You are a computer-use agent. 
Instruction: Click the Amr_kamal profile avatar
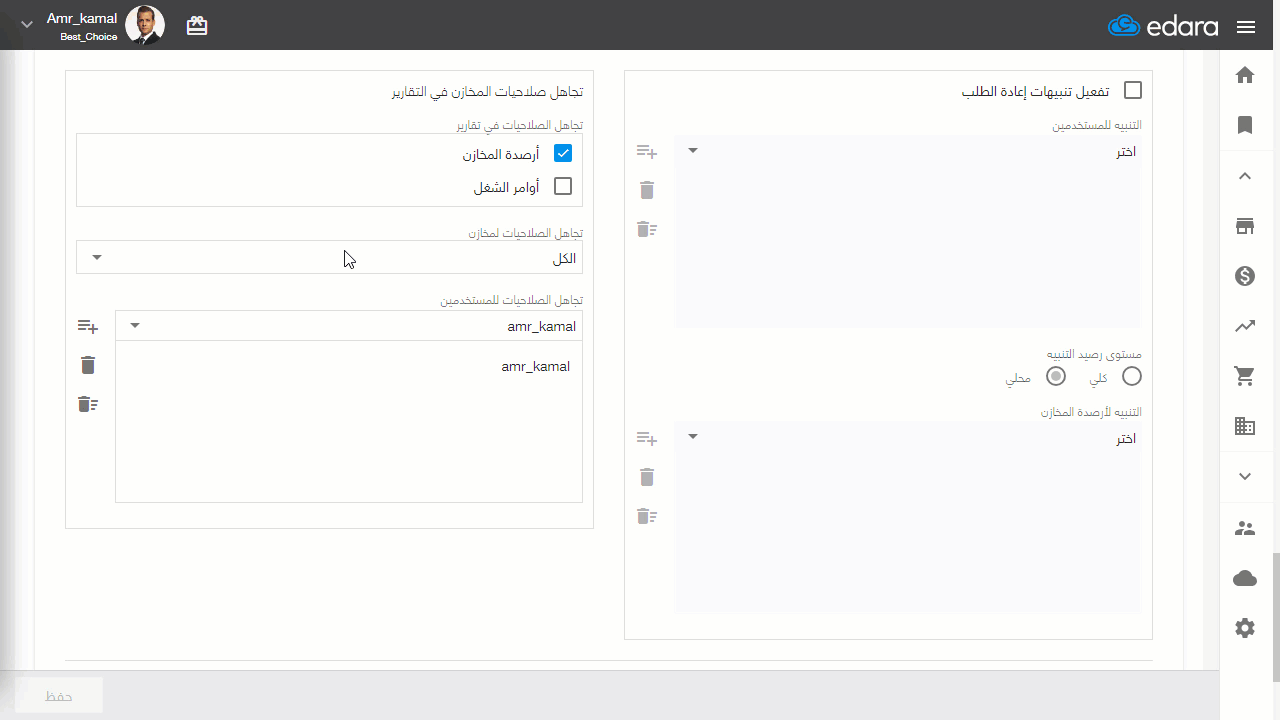[145, 25]
